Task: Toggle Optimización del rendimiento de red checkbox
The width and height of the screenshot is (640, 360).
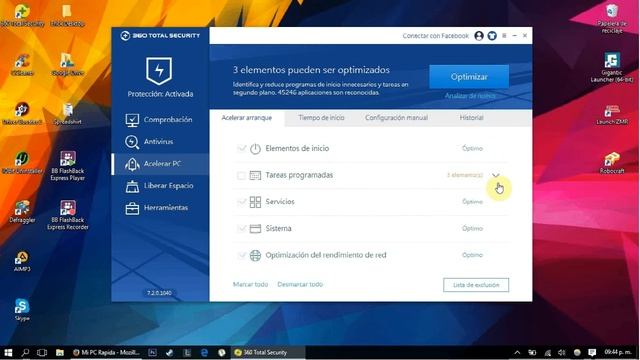Action: pos(241,255)
